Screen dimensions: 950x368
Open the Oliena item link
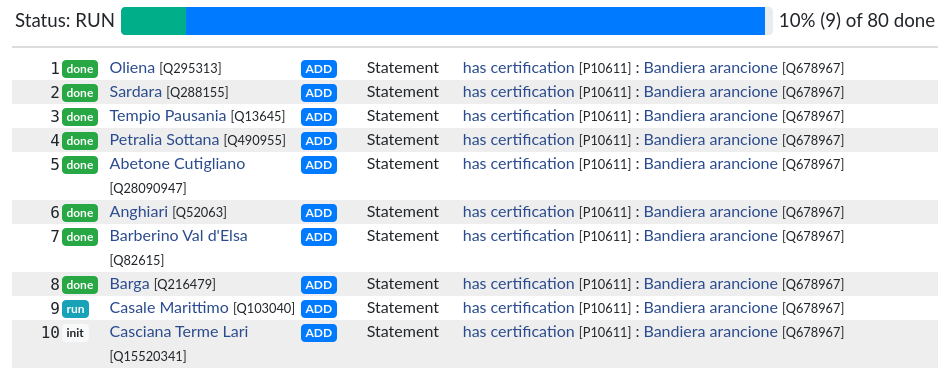[132, 68]
